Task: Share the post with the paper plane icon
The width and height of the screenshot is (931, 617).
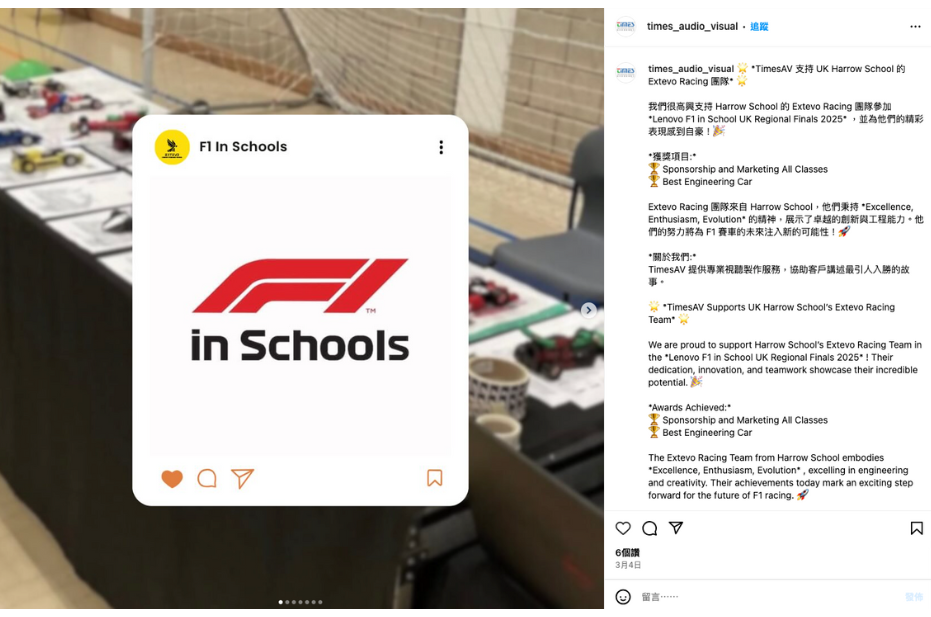Action: [x=676, y=527]
